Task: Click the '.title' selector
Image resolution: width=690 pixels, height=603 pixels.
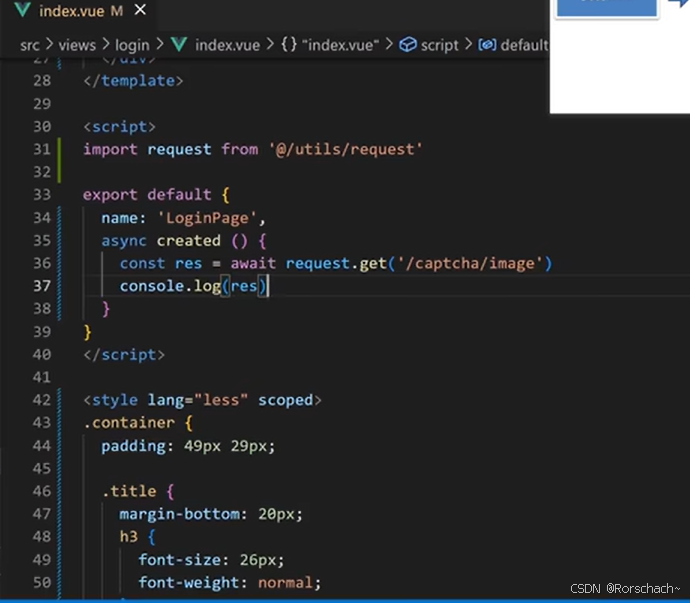Action: [x=129, y=491]
